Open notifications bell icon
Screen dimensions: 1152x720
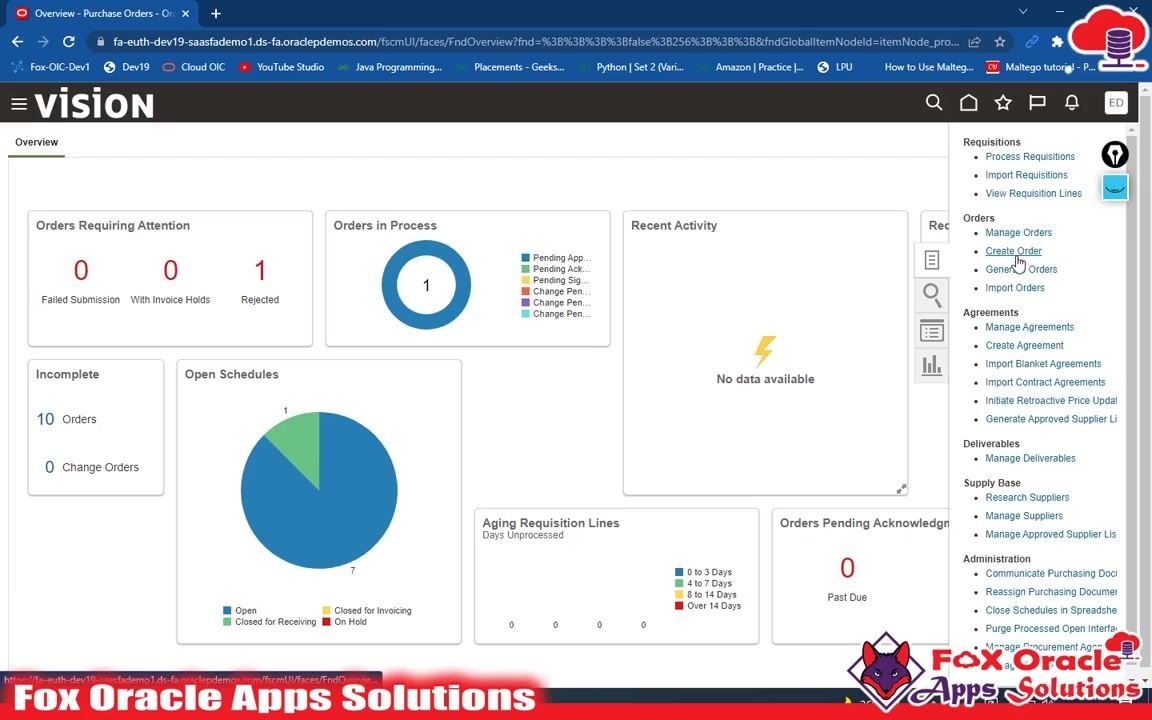click(1072, 103)
